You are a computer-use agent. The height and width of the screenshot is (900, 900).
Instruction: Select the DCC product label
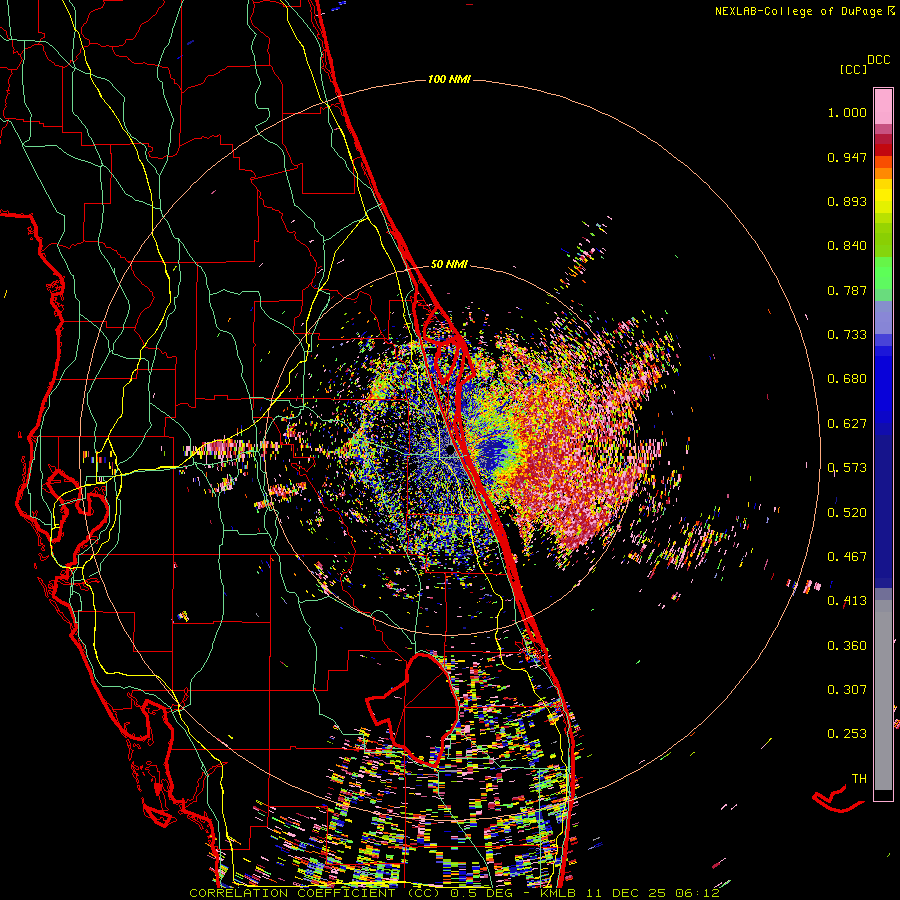pyautogui.click(x=879, y=60)
